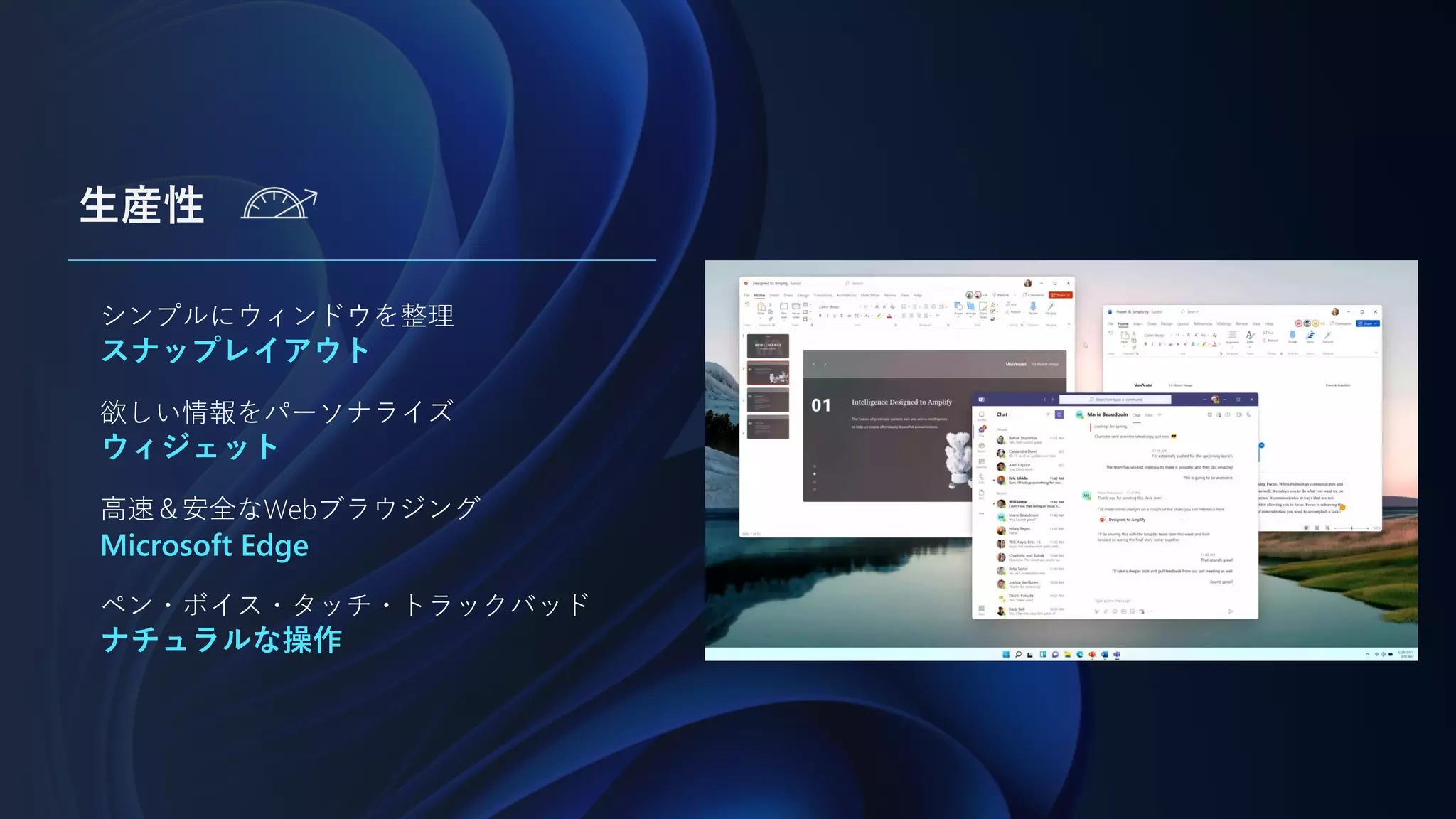
Task: Toggle Bold in the Word ribbon
Action: click(1145, 344)
